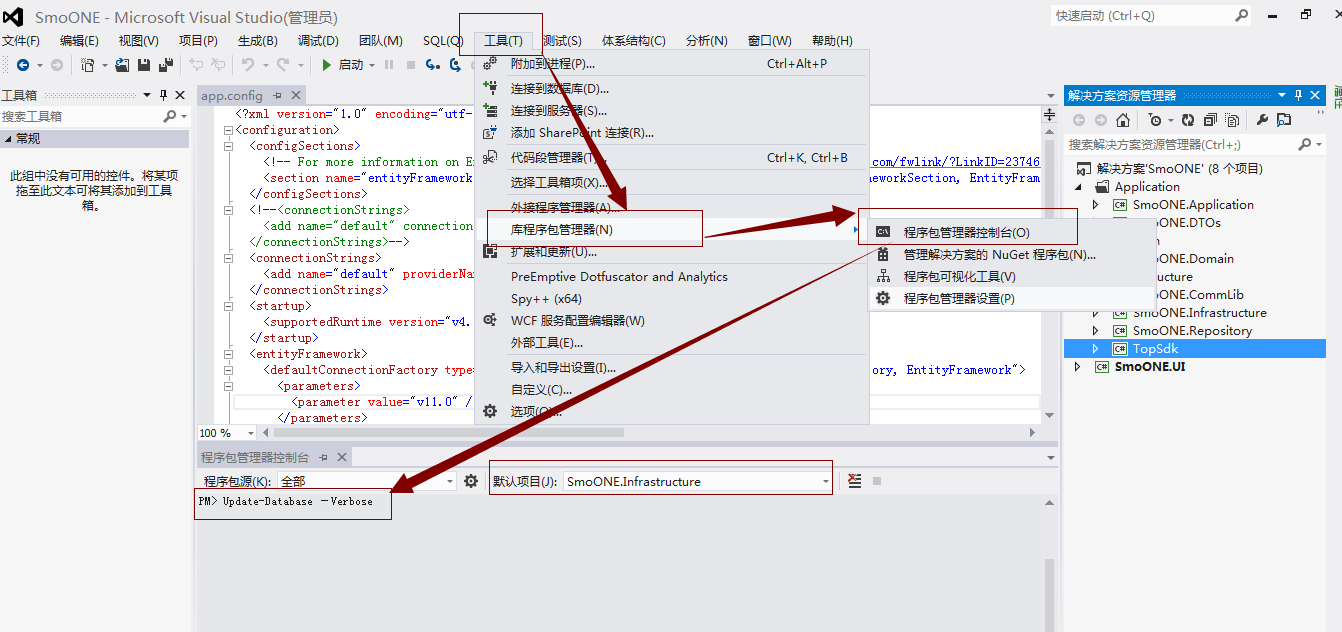Viewport: 1342px width, 632px height.
Task: Close the Package Manager Console tab
Action: pos(341,457)
